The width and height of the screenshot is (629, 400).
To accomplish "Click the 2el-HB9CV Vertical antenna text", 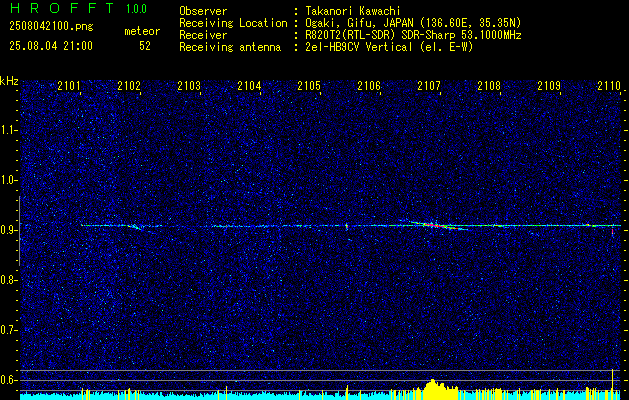I will pyautogui.click(x=389, y=47).
